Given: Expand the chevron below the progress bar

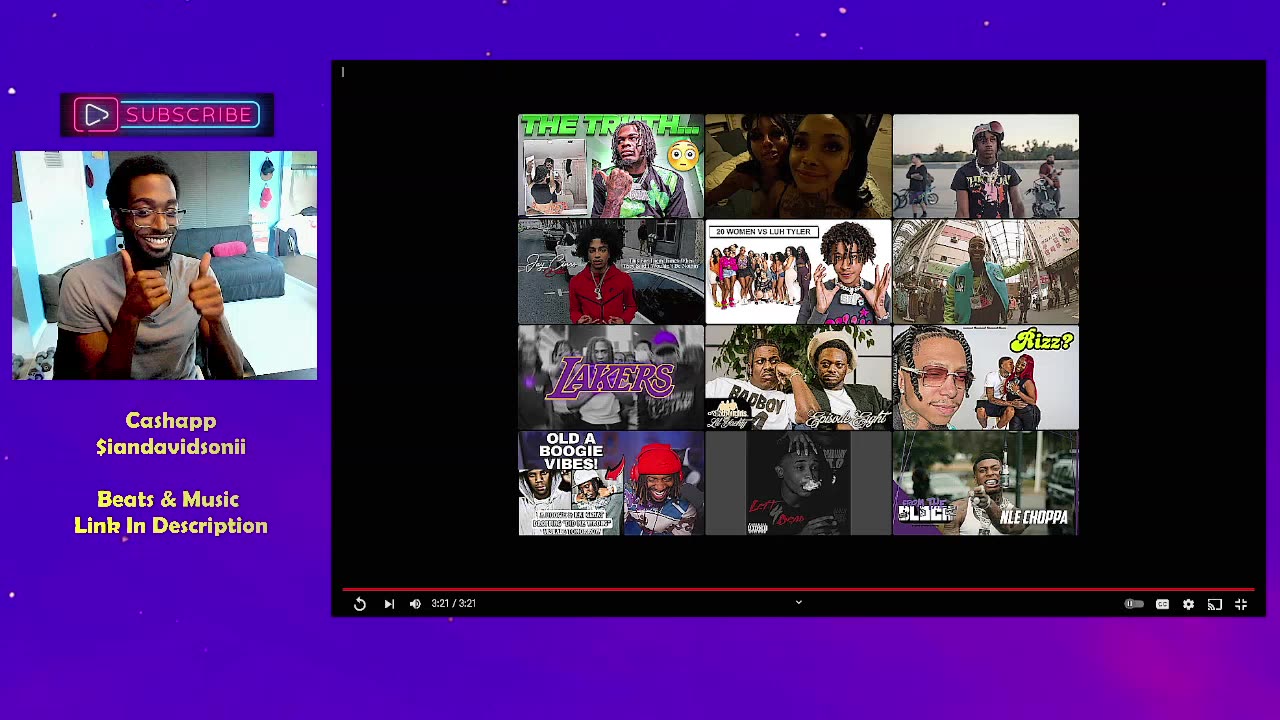Looking at the screenshot, I should [x=798, y=602].
